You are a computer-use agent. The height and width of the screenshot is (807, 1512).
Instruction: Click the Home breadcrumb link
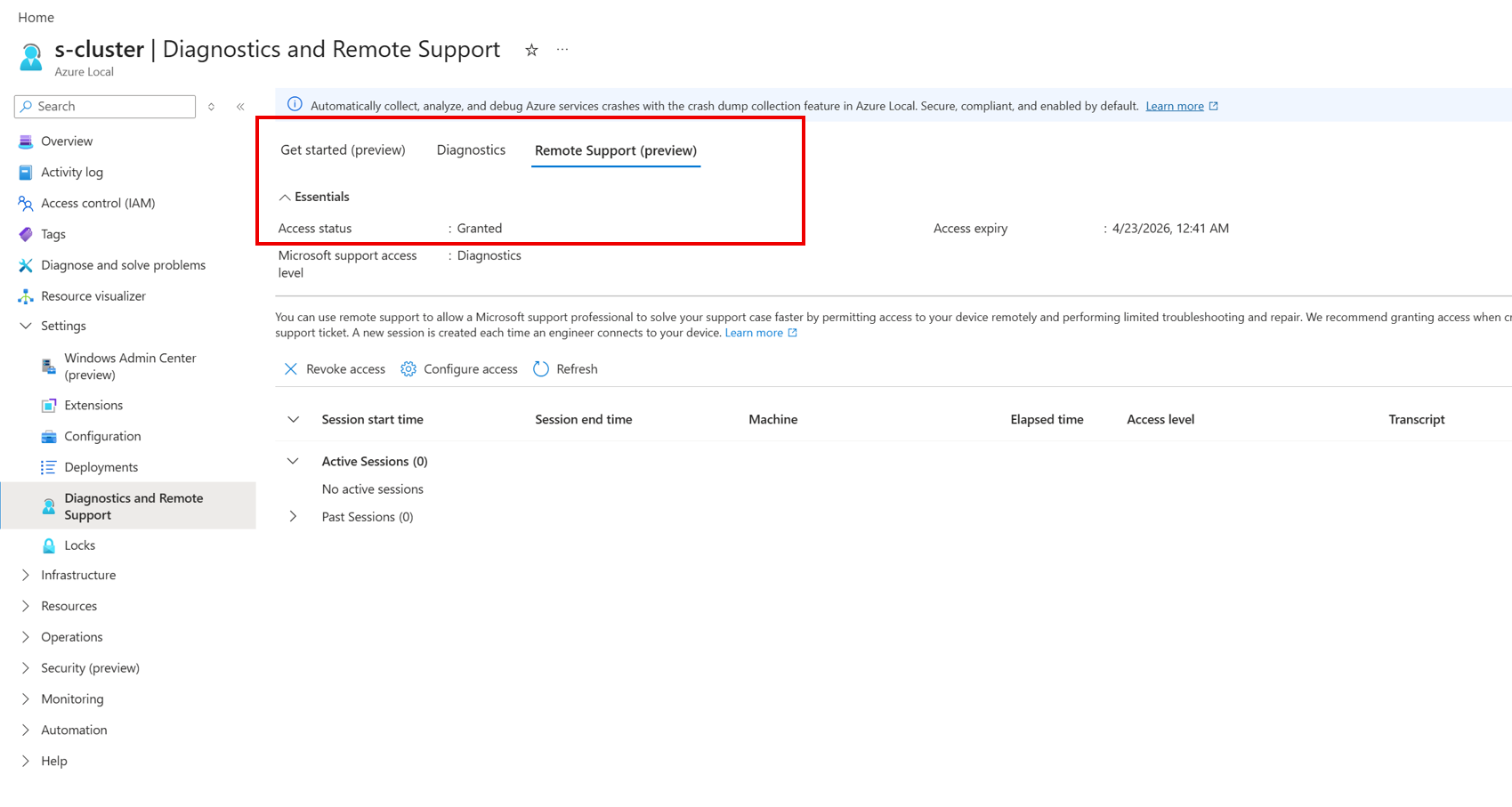coord(36,18)
